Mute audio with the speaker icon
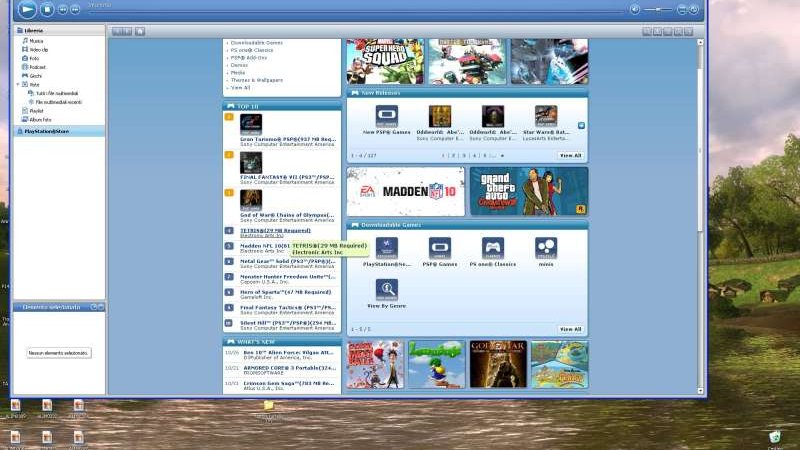This screenshot has height=450, width=800. [635, 9]
